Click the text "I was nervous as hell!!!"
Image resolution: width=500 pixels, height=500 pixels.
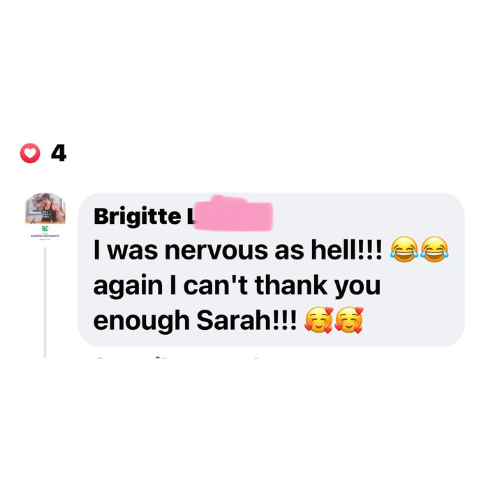click(238, 250)
